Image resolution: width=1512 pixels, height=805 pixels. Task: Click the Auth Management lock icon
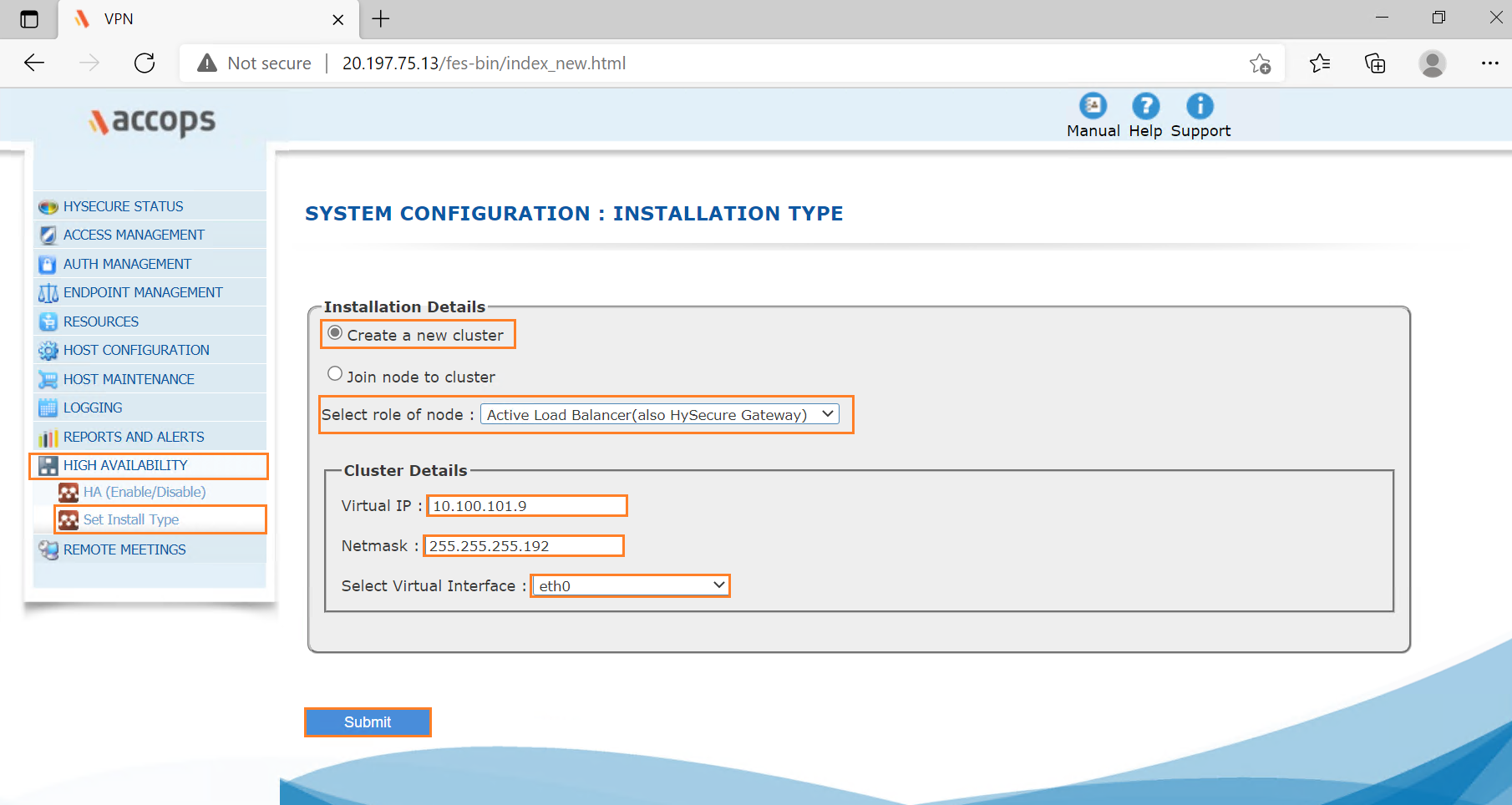coord(48,264)
